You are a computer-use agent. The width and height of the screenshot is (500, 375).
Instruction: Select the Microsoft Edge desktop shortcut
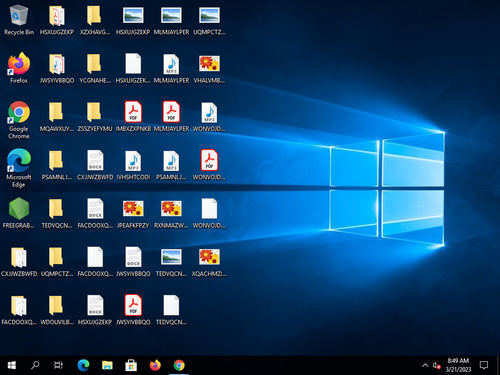pyautogui.click(x=19, y=168)
